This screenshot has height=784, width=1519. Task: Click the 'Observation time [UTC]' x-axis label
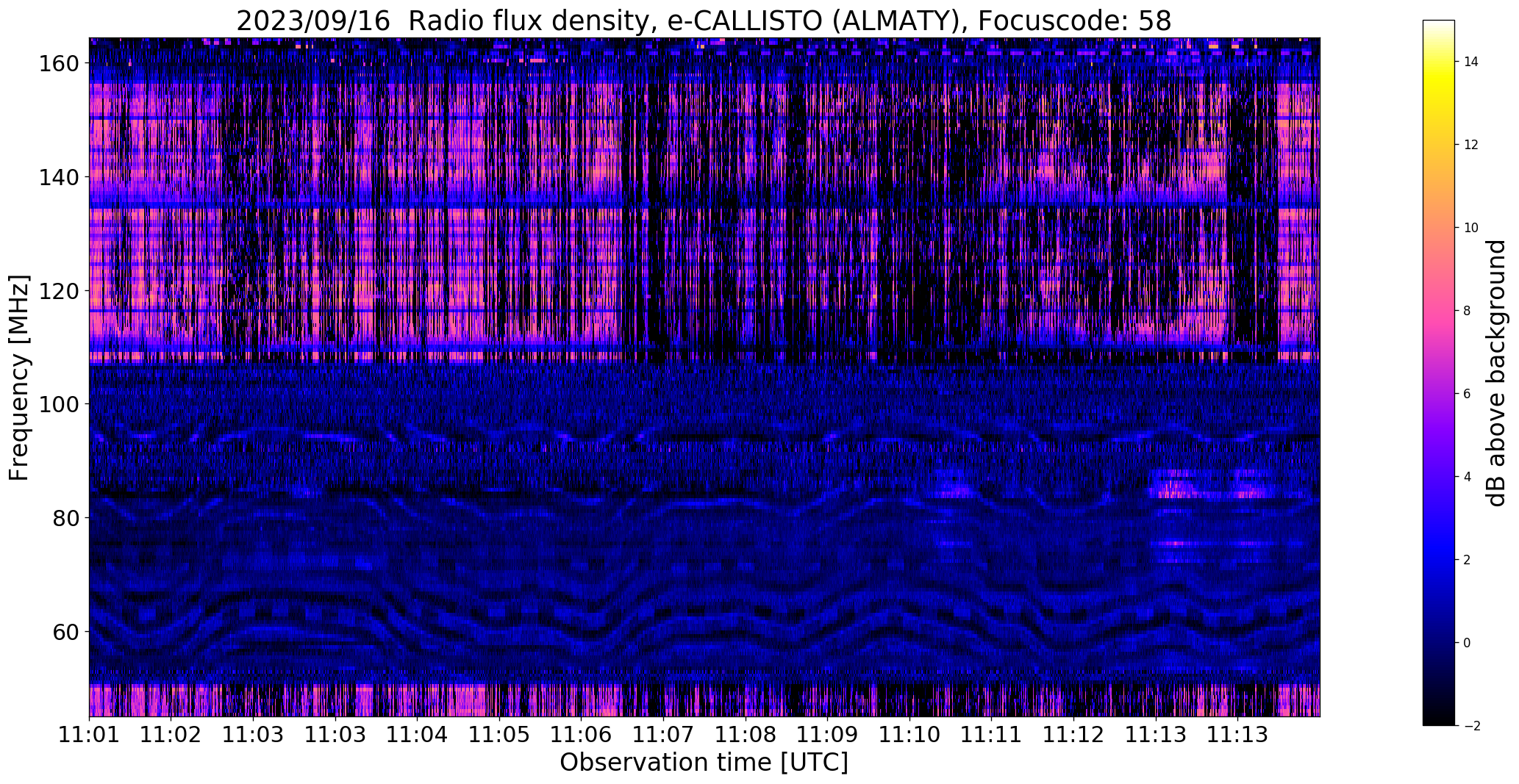click(704, 763)
